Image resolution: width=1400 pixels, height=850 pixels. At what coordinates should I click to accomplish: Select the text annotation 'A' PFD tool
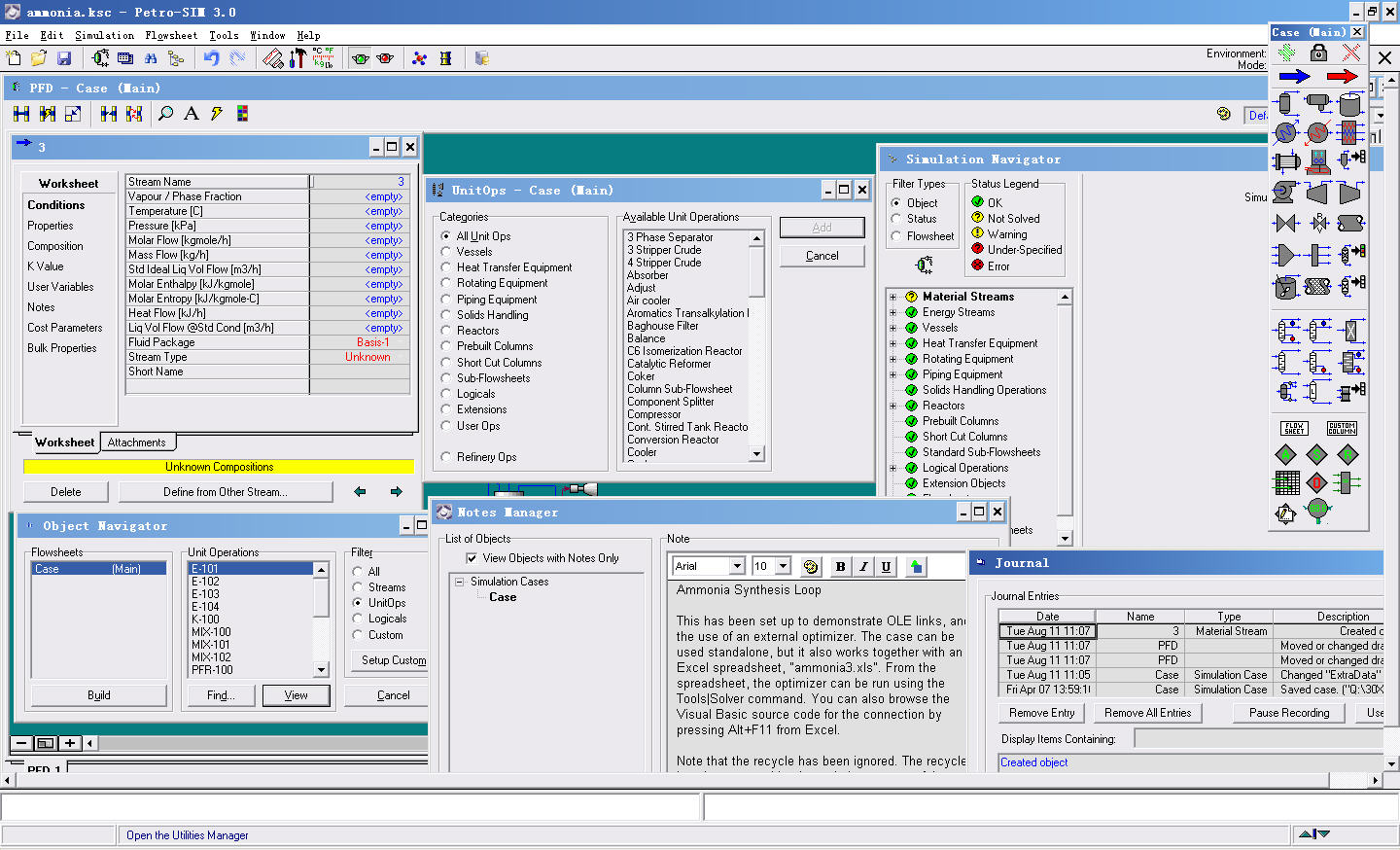pos(192,114)
